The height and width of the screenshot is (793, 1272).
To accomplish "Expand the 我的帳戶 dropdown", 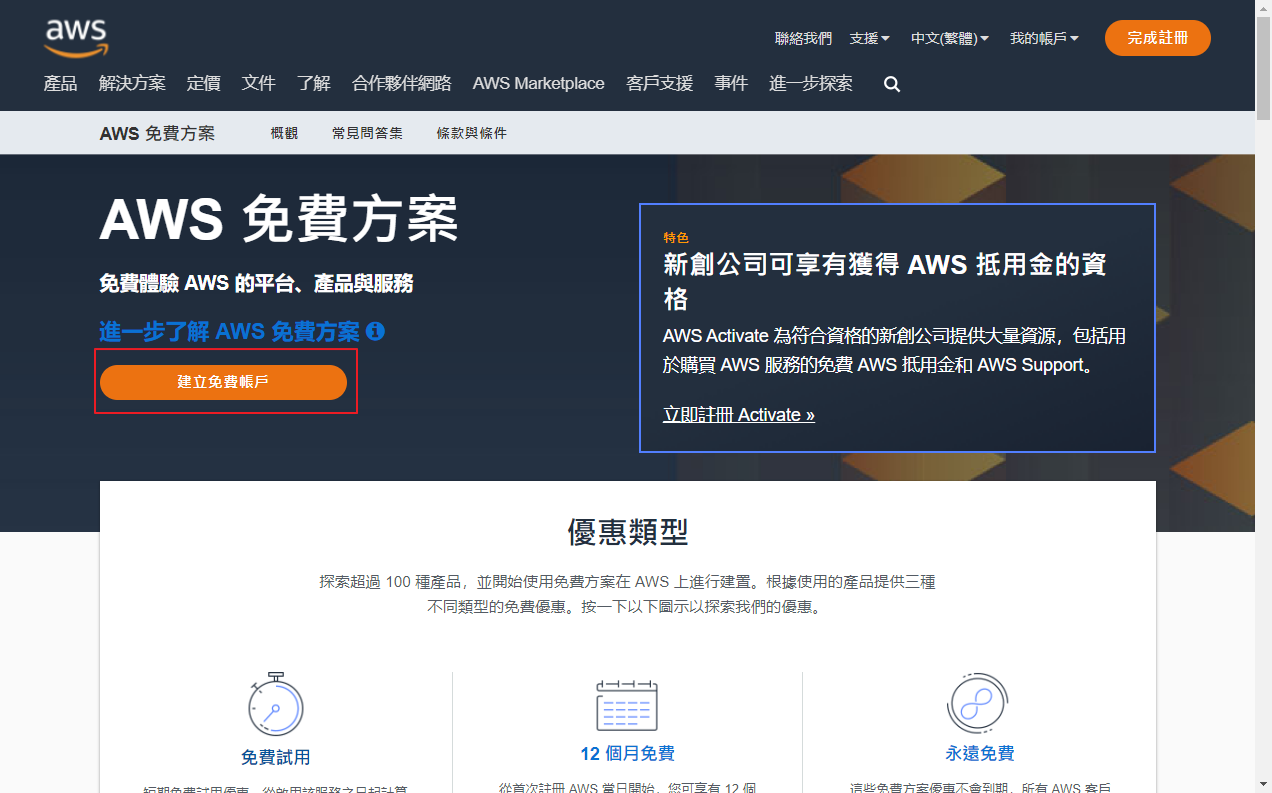I will click(1044, 38).
